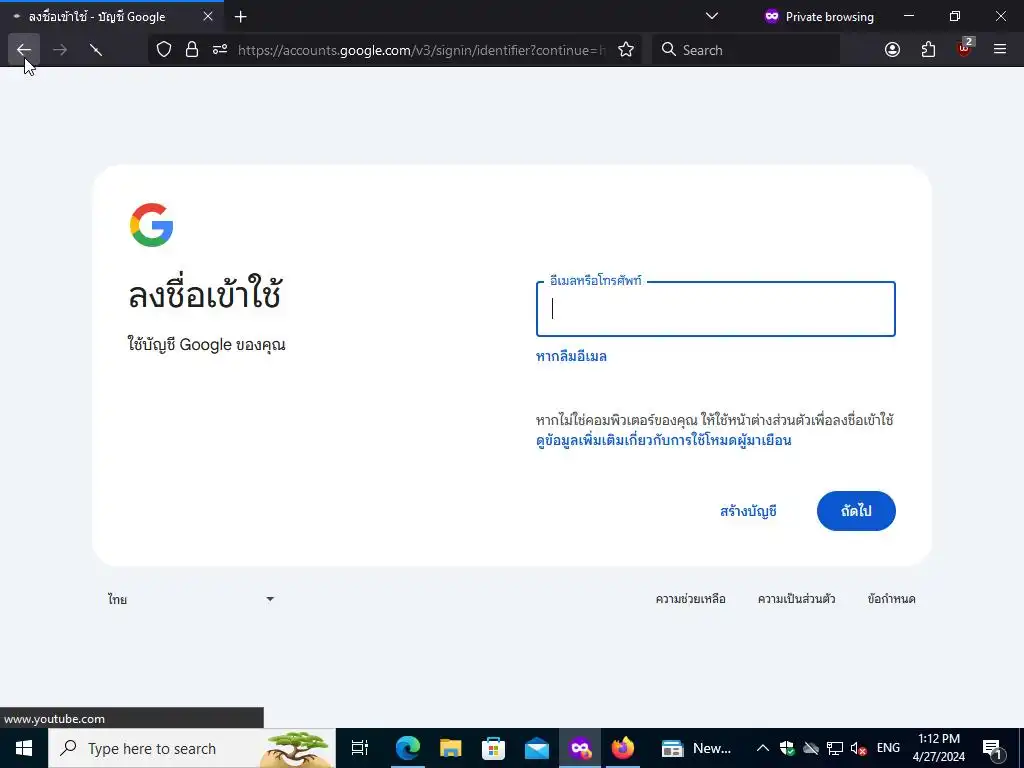Open the extensions puzzle icon

(928, 50)
